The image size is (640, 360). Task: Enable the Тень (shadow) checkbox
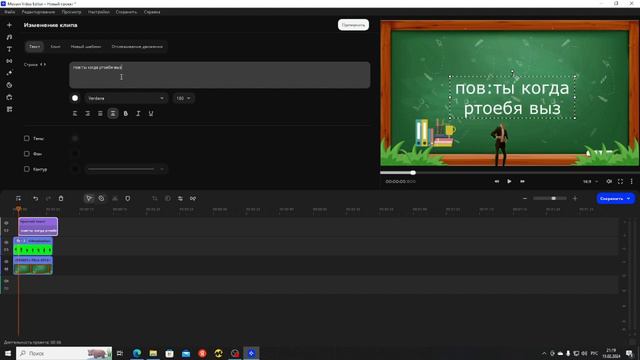[27, 138]
